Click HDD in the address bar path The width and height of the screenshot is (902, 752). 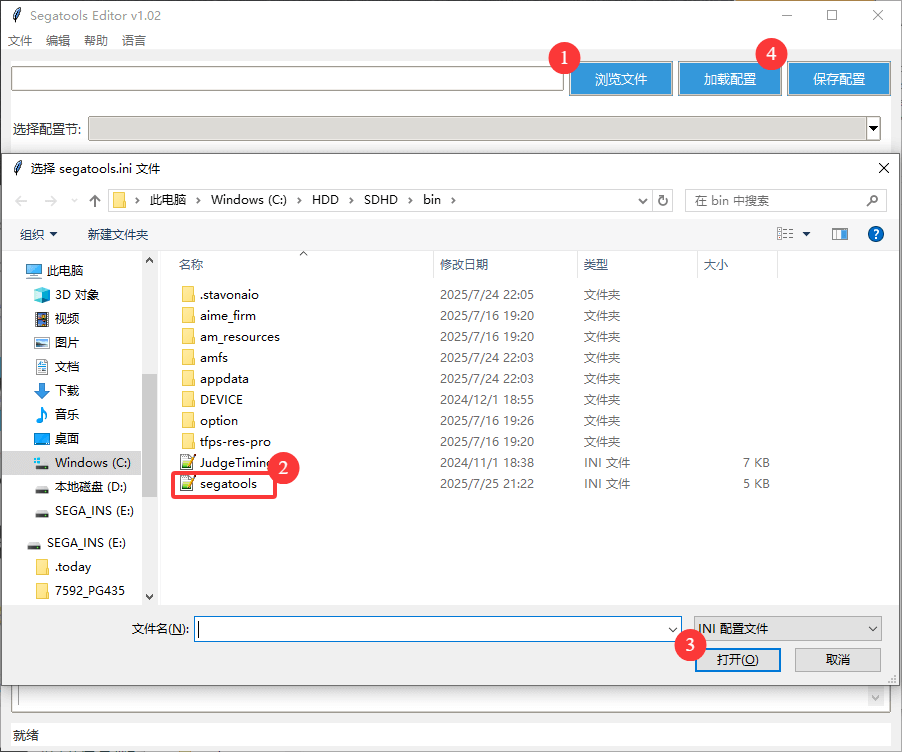(325, 200)
